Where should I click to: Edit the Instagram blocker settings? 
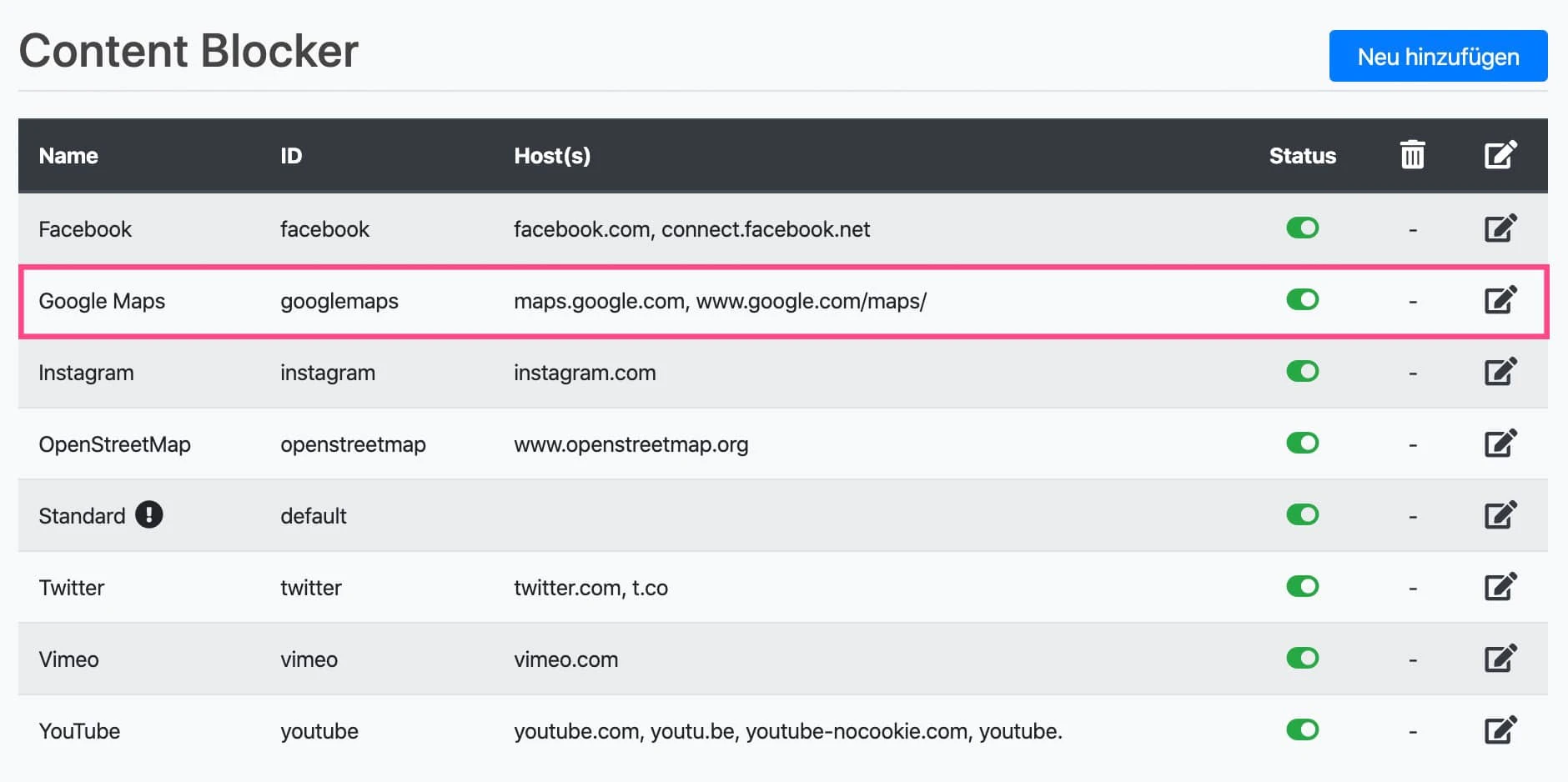tap(1500, 372)
